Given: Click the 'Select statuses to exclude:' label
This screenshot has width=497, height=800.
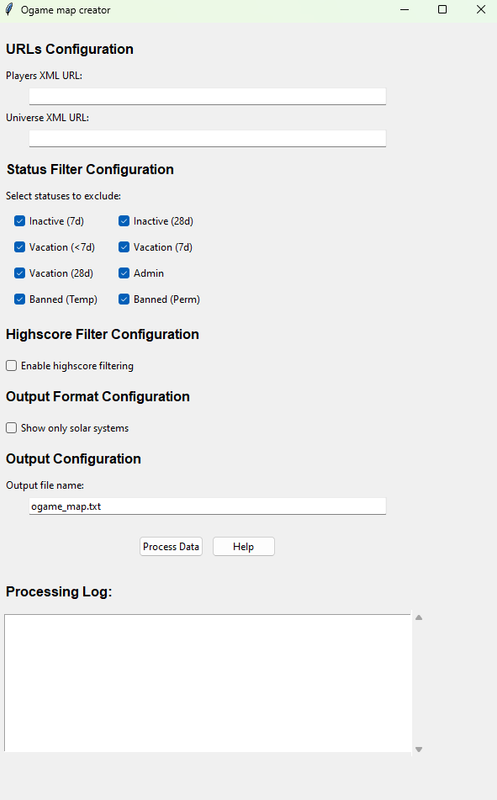Looking at the screenshot, I should (x=63, y=196).
